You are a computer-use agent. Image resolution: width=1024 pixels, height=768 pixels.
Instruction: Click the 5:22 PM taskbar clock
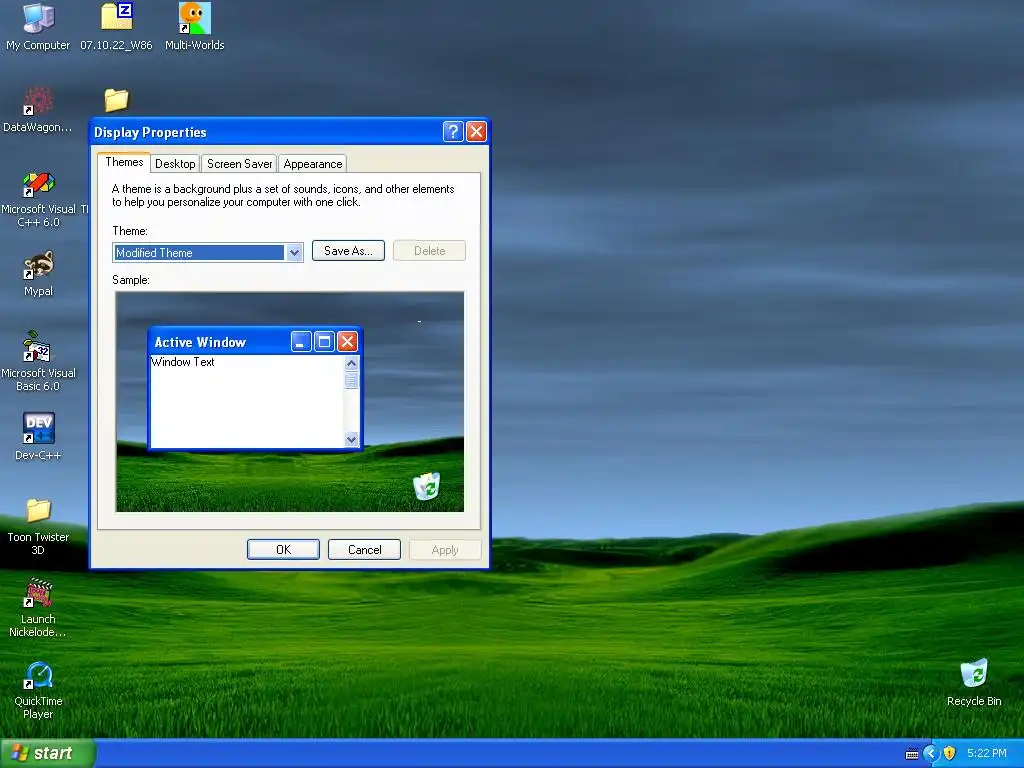(987, 753)
